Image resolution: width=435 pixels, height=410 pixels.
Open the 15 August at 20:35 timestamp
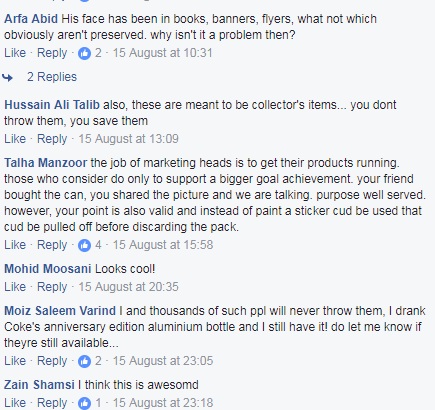click(129, 287)
